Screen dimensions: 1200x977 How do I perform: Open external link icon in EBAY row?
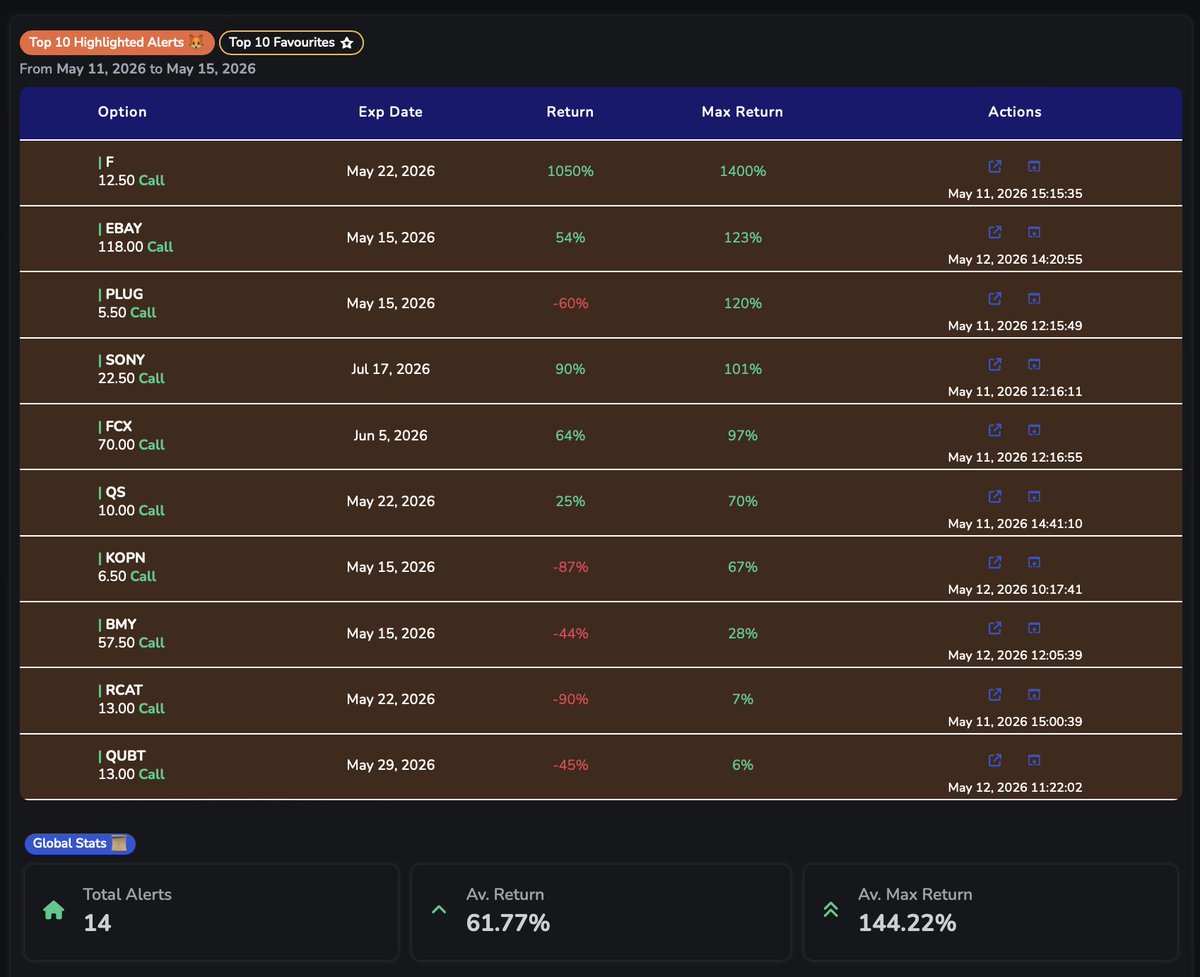pyautogui.click(x=995, y=232)
